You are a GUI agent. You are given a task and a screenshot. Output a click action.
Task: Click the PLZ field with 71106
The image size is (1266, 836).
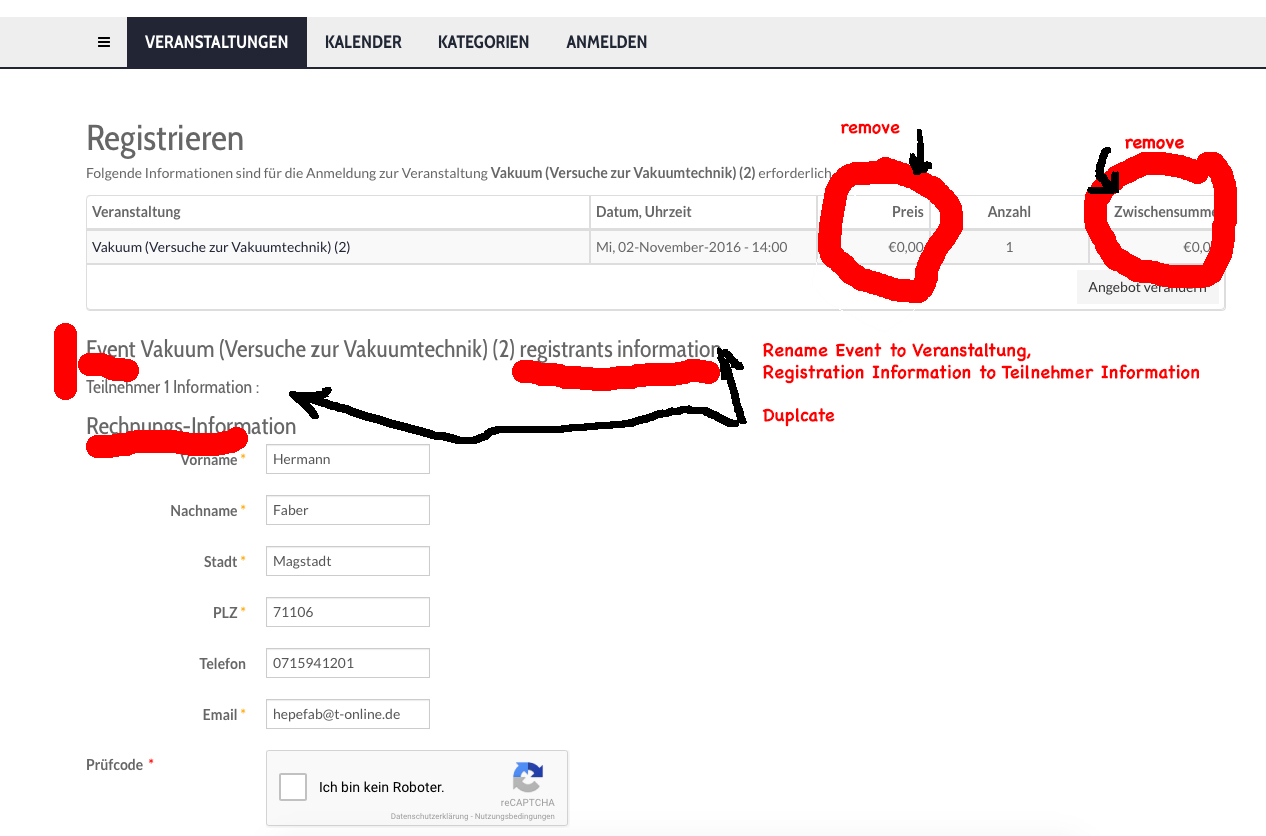(347, 612)
